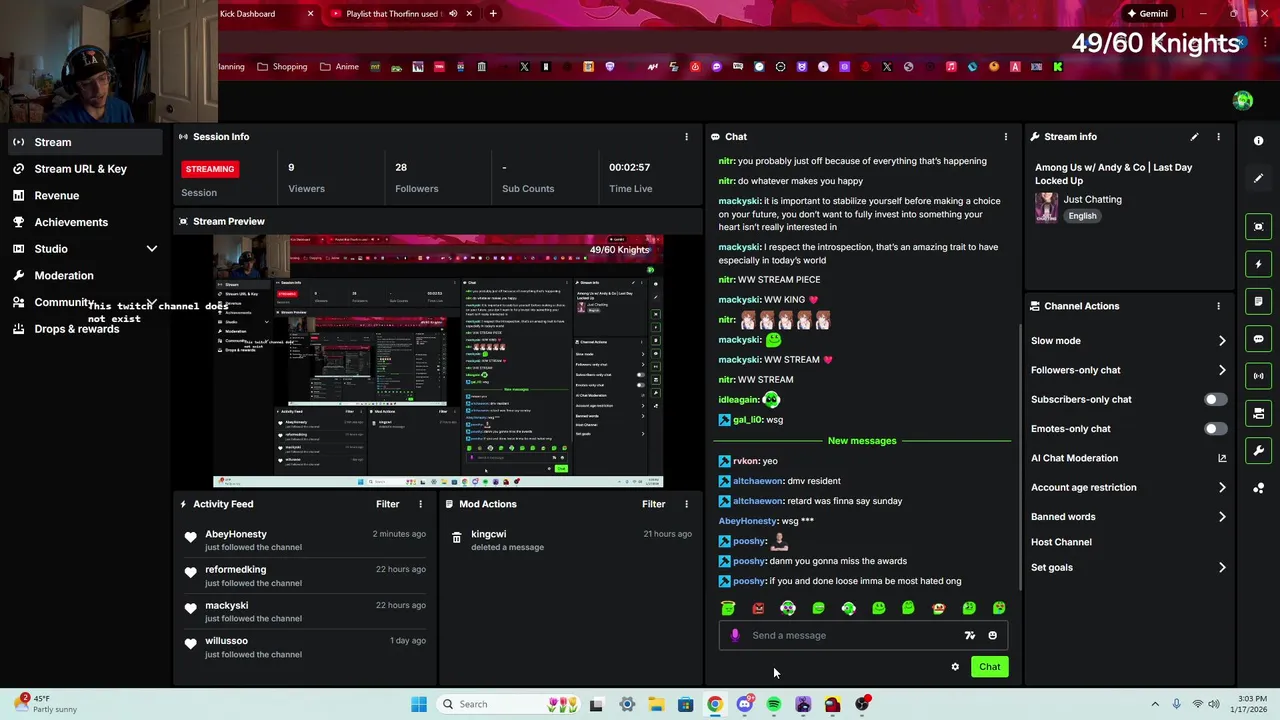Expand Followers-only chat options
The height and width of the screenshot is (720, 1280).
pos(1222,370)
